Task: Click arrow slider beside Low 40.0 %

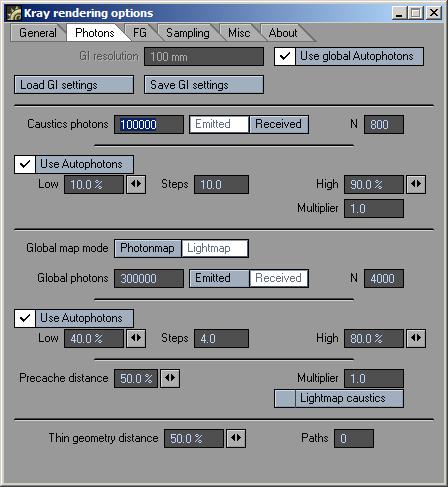Action: (136, 338)
